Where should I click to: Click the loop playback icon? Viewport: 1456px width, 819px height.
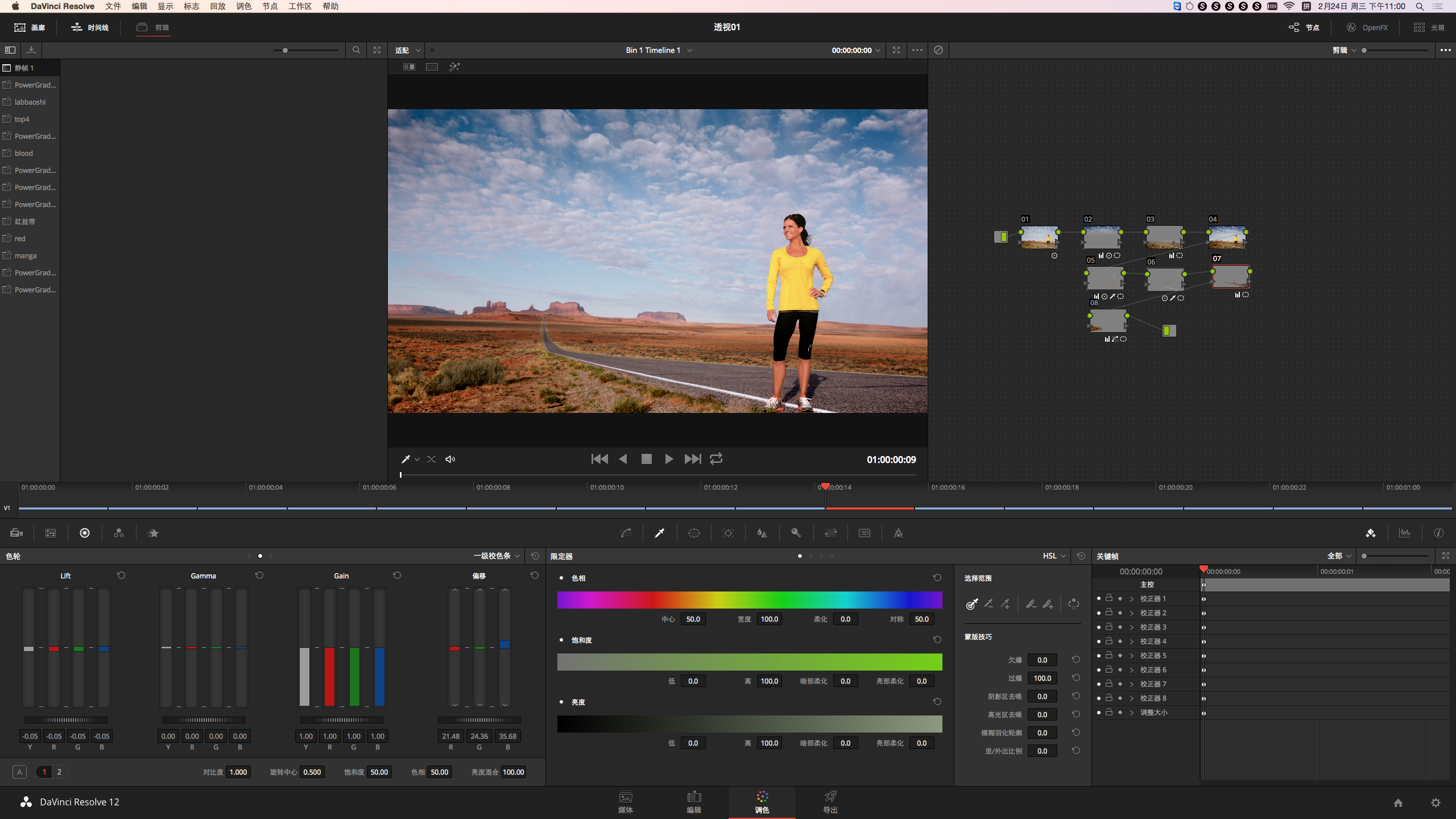[716, 459]
